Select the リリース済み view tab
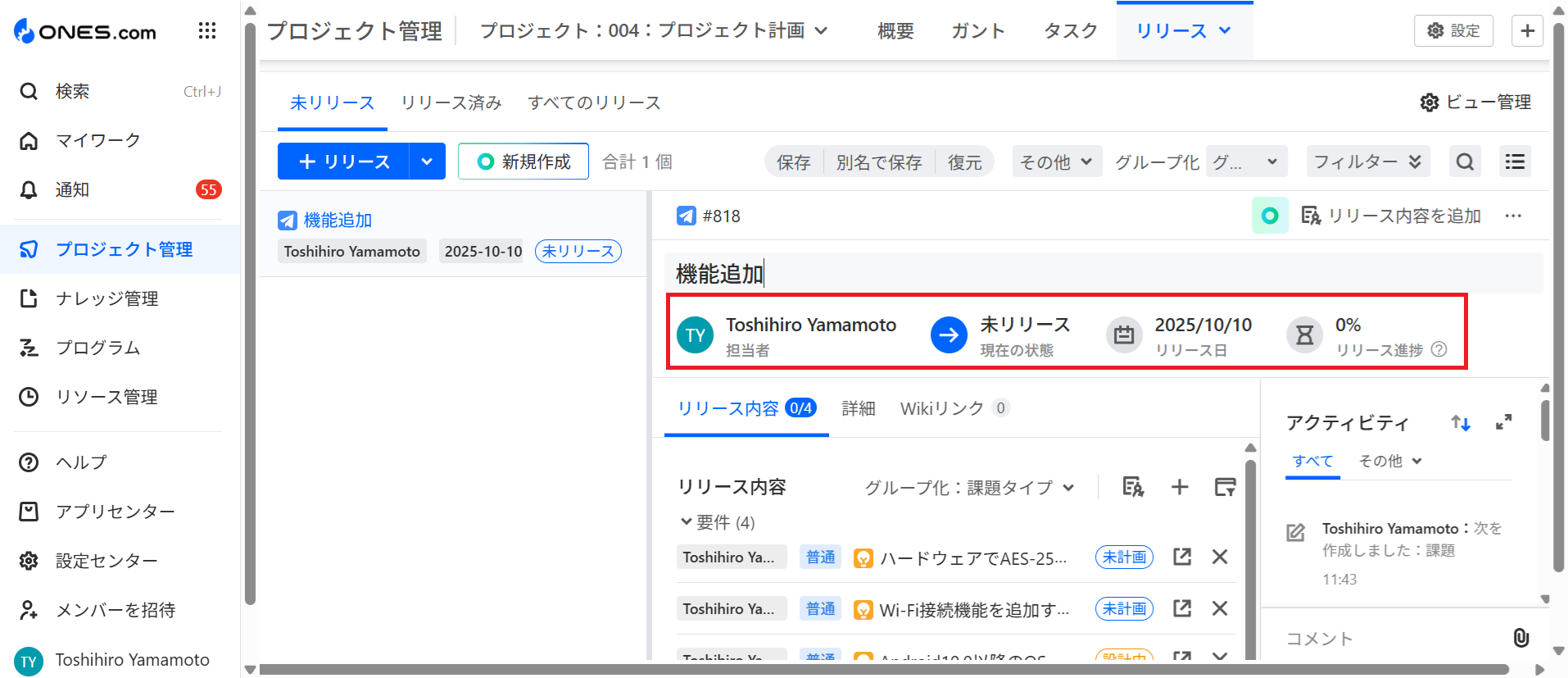 coord(451,102)
